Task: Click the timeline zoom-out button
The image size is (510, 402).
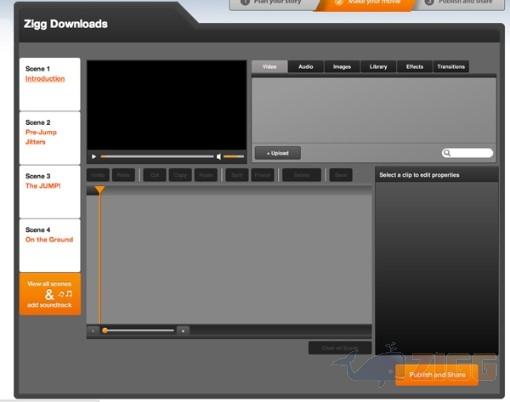Action: click(93, 331)
